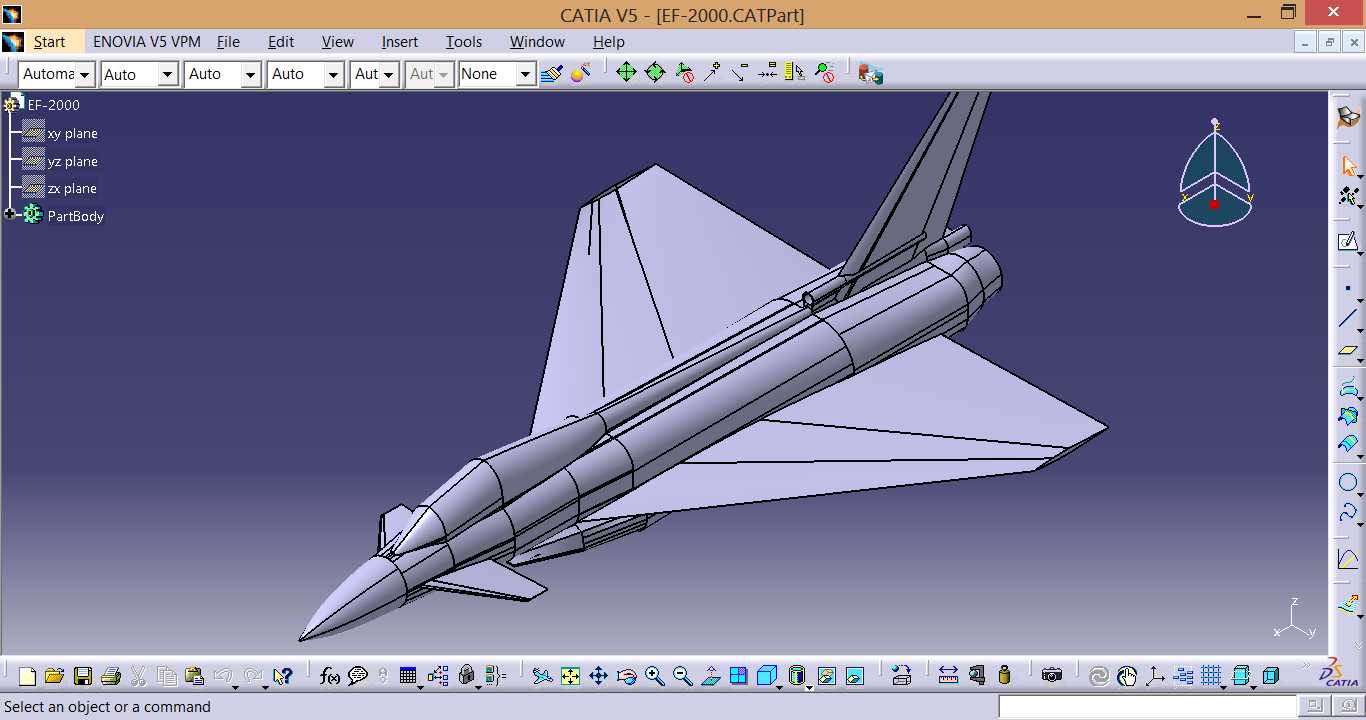The height and width of the screenshot is (720, 1366).
Task: Toggle the tree expansion icon in bottom toolbar
Action: [1184, 676]
